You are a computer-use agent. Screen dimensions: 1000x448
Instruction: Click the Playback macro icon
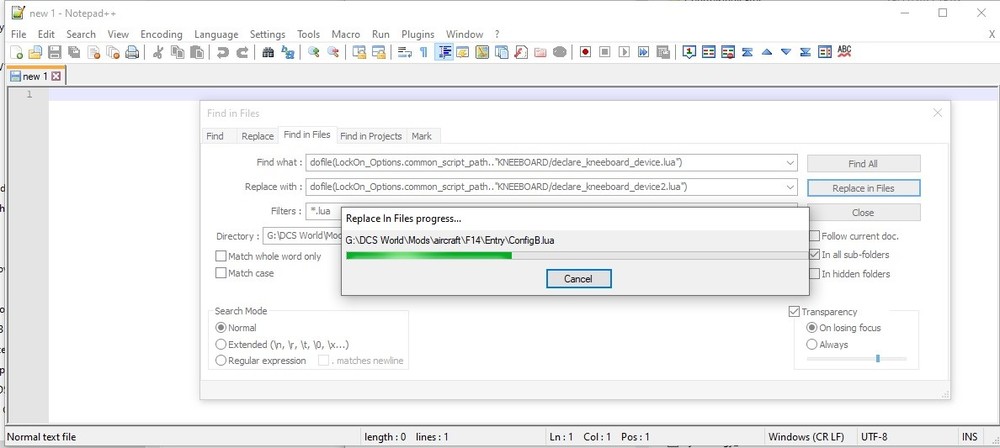624,52
